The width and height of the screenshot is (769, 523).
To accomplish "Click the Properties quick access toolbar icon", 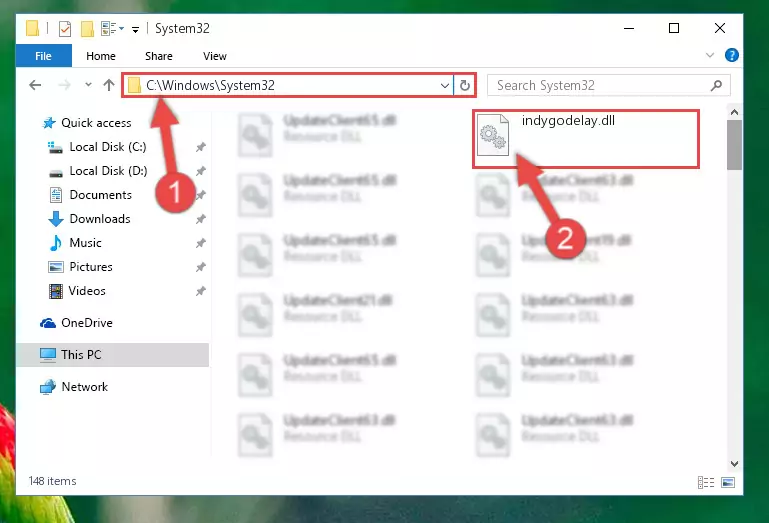I will [65, 29].
